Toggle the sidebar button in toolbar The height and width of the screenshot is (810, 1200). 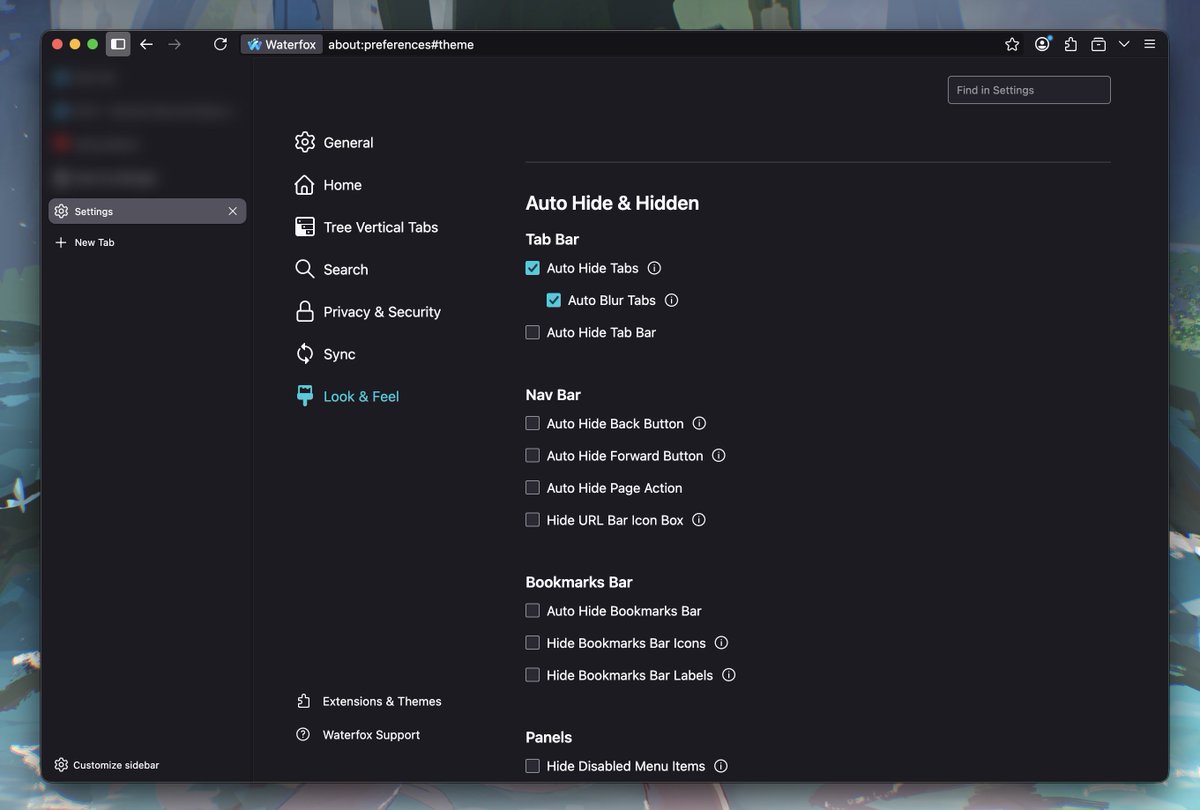118,44
